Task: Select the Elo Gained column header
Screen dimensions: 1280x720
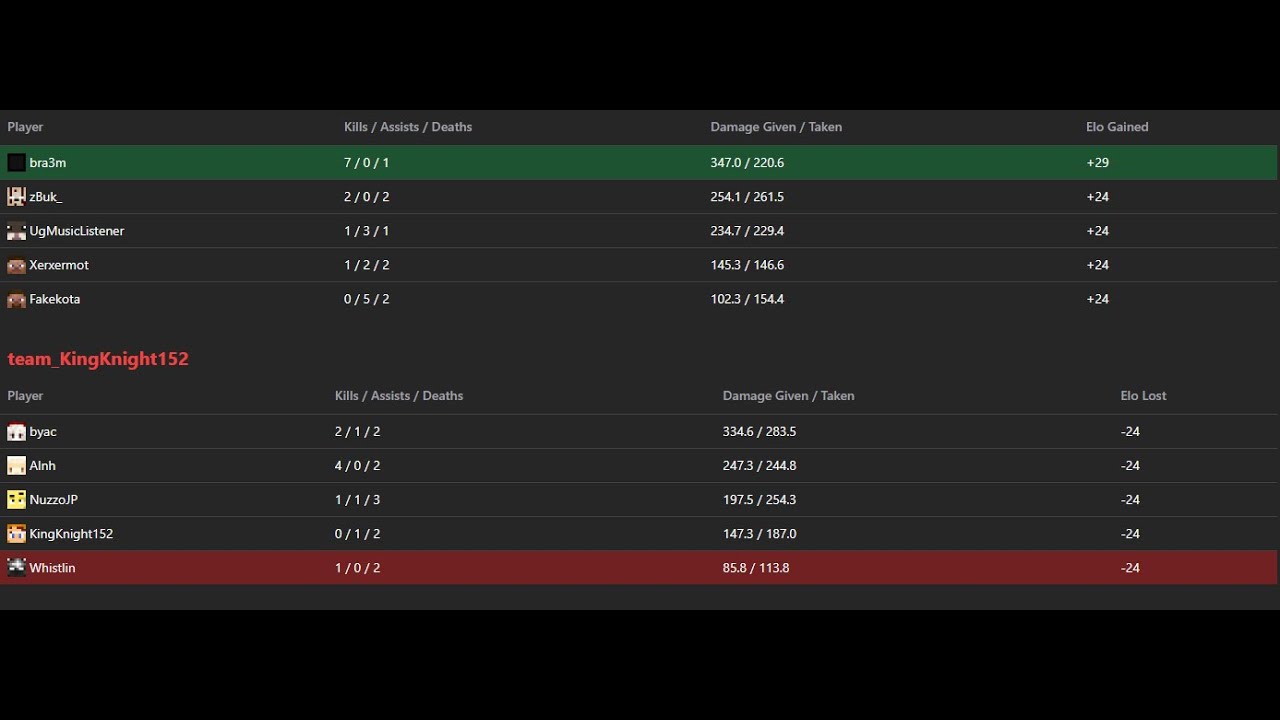Action: point(1117,127)
